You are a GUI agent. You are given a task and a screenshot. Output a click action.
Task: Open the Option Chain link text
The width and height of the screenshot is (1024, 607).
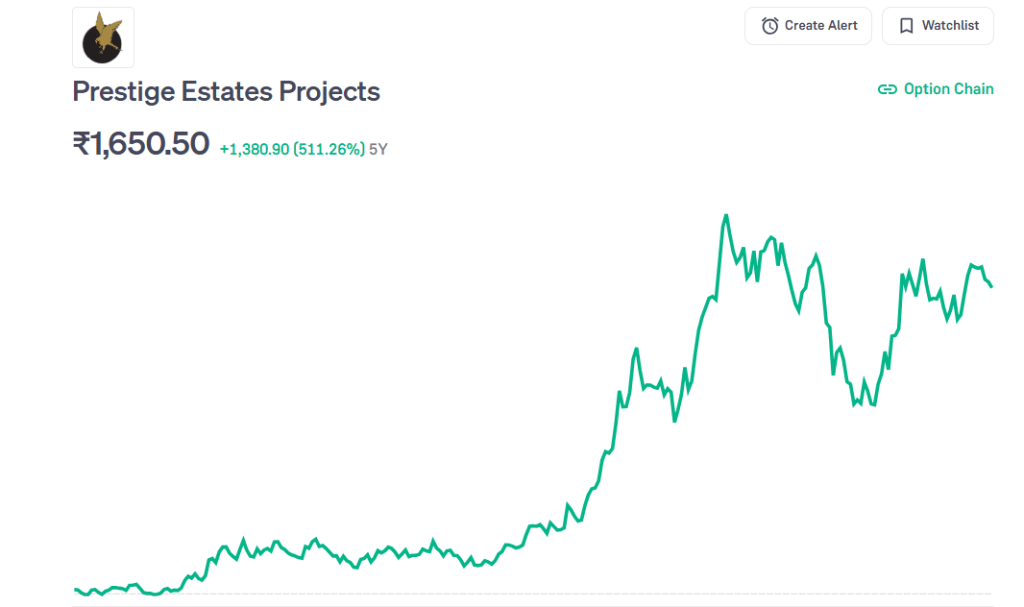(x=948, y=89)
